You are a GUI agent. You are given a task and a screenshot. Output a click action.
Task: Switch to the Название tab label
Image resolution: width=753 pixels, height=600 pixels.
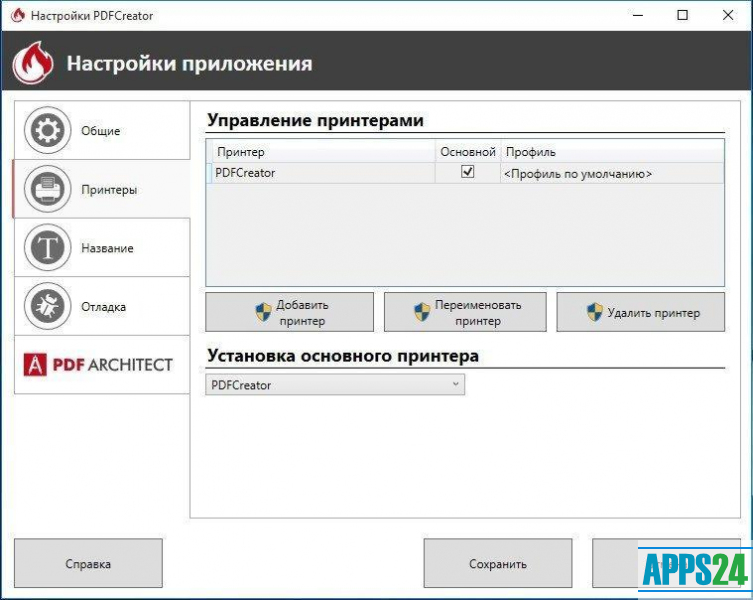(x=107, y=248)
